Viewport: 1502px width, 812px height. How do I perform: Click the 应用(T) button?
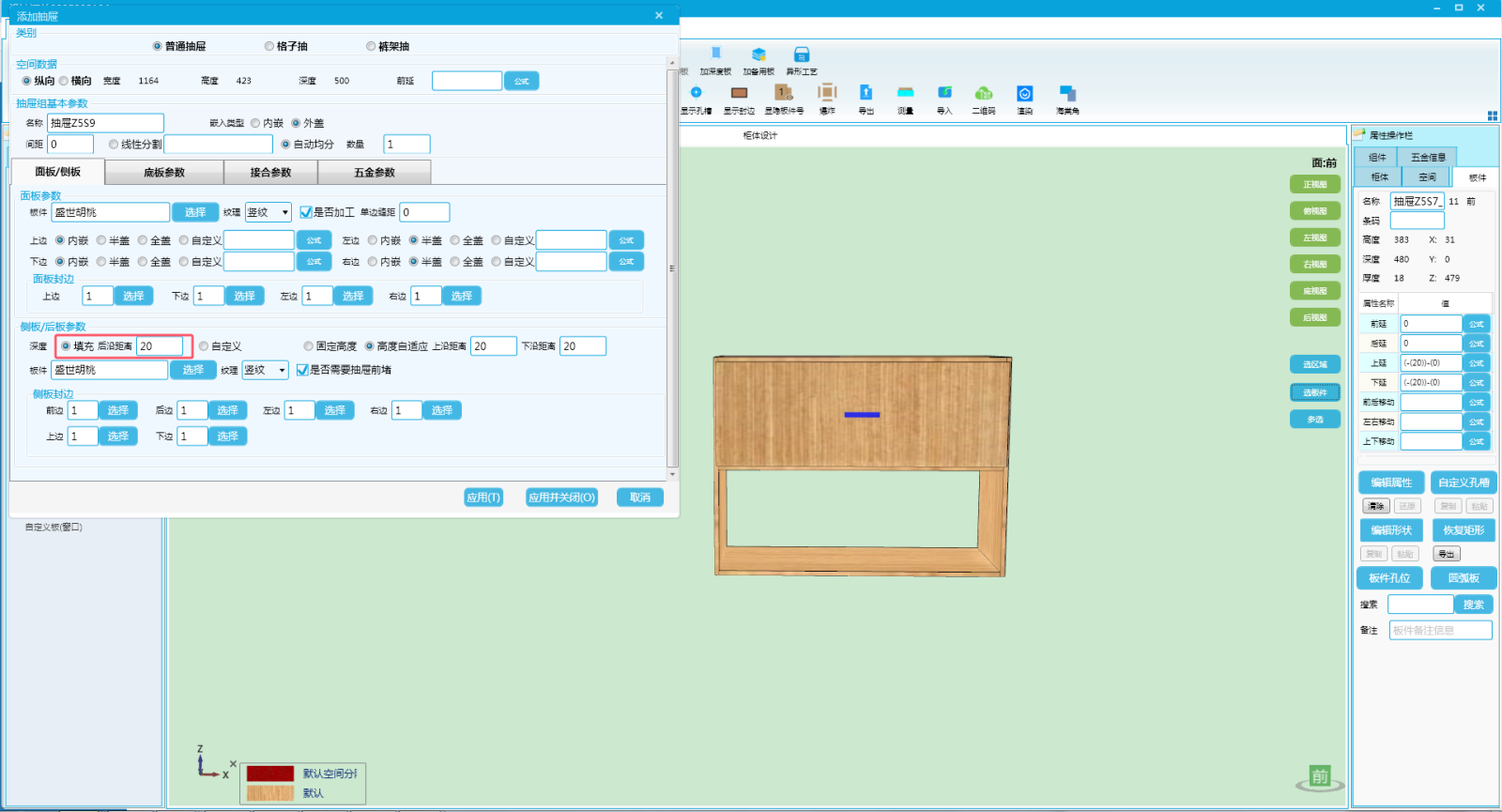pyautogui.click(x=483, y=498)
